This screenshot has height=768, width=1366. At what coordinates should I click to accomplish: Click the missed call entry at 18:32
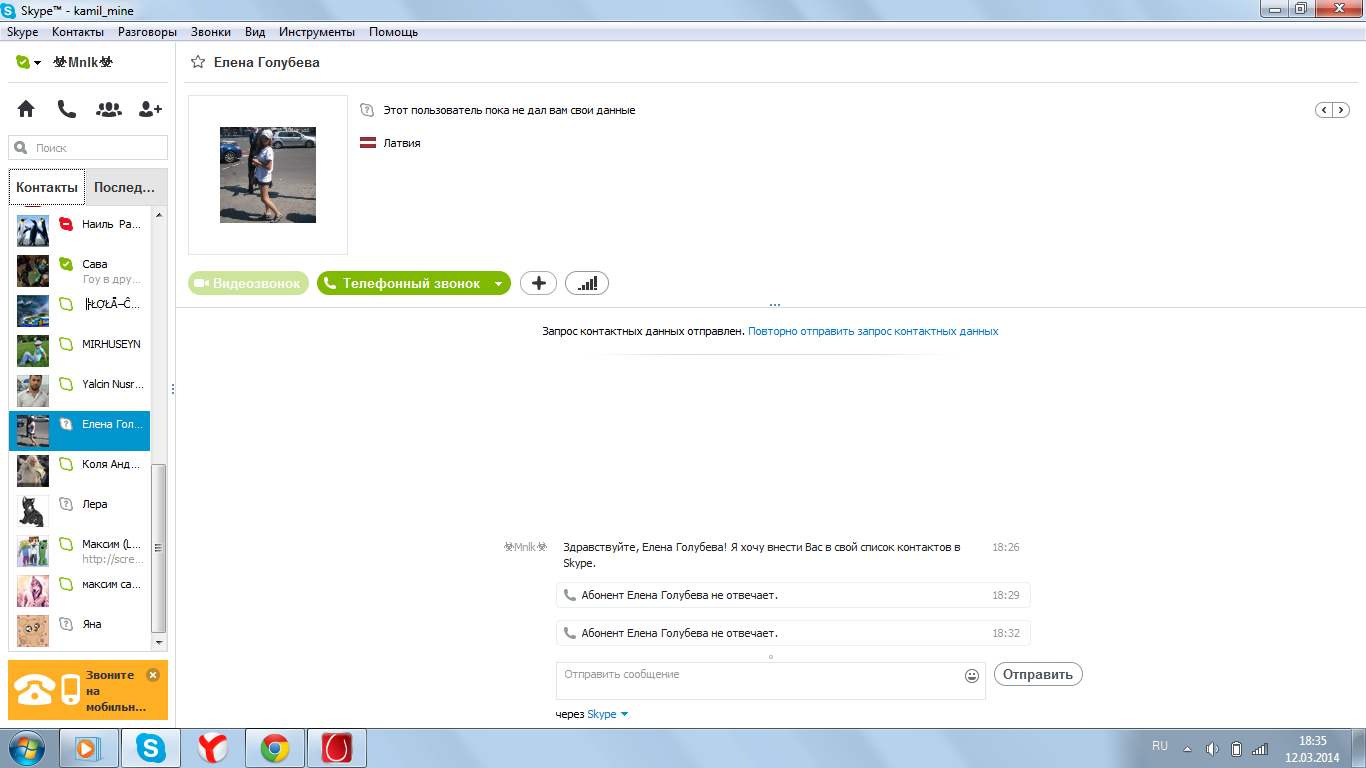click(793, 633)
